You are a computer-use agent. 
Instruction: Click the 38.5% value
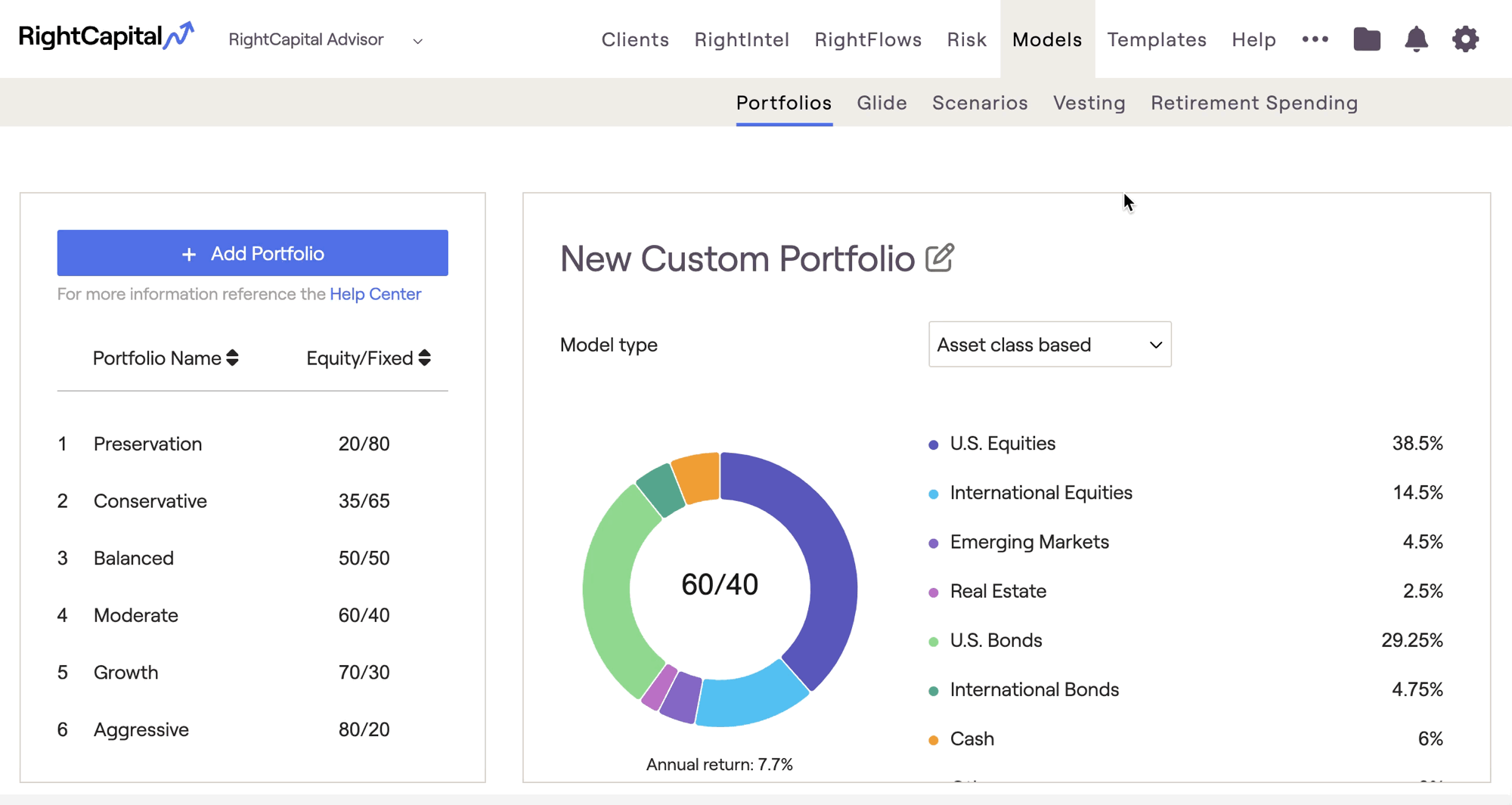(1417, 443)
